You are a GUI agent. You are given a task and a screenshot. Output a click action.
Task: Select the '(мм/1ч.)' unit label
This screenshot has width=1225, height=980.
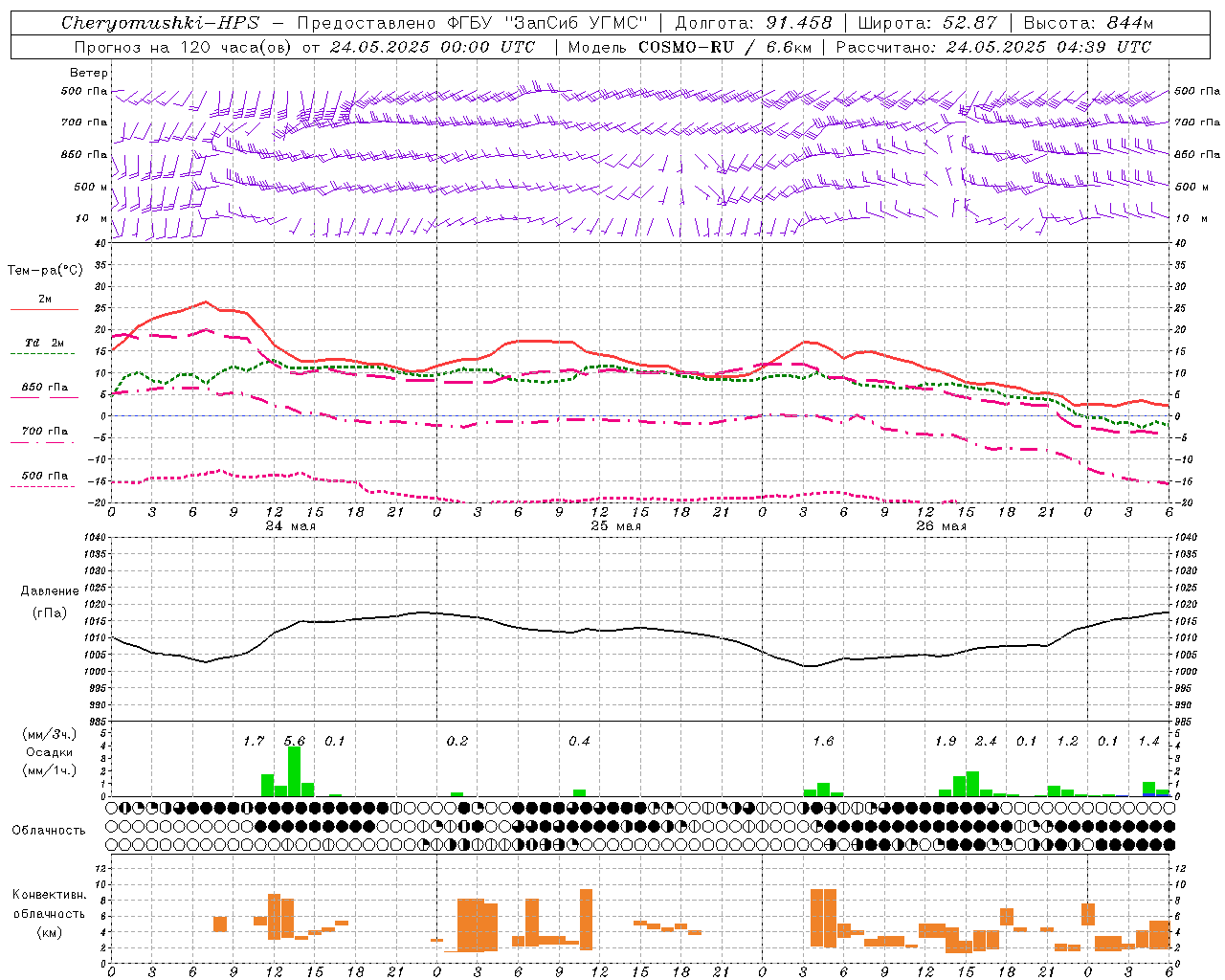pyautogui.click(x=50, y=771)
